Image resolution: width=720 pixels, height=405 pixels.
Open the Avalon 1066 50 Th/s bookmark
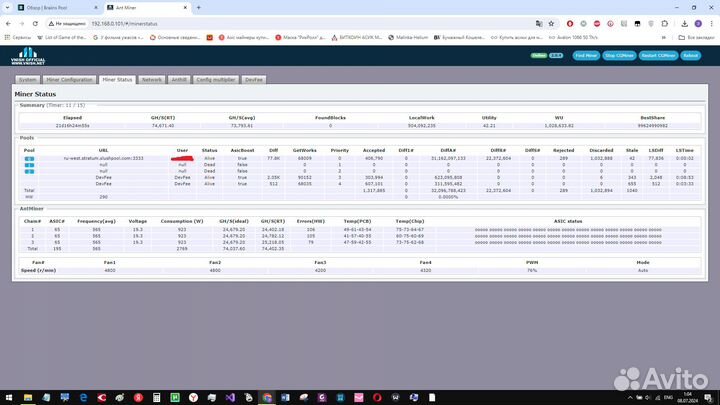pos(574,38)
